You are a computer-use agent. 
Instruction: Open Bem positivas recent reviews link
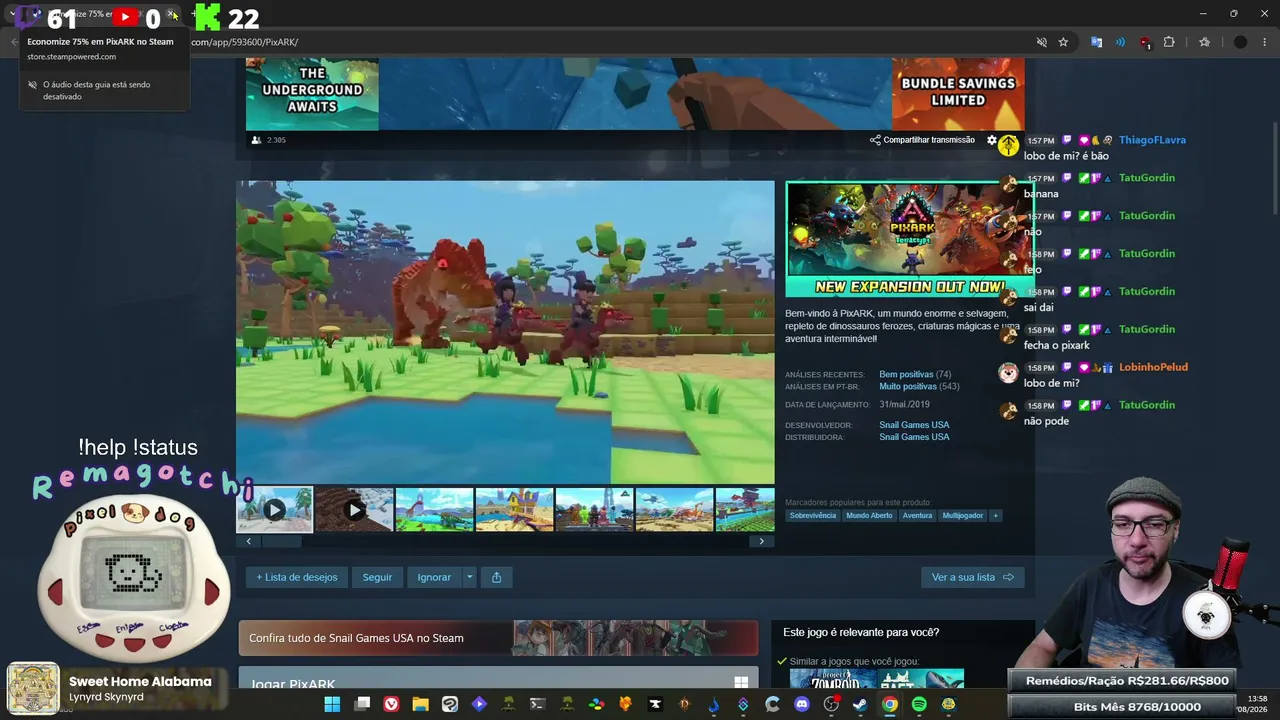click(906, 375)
